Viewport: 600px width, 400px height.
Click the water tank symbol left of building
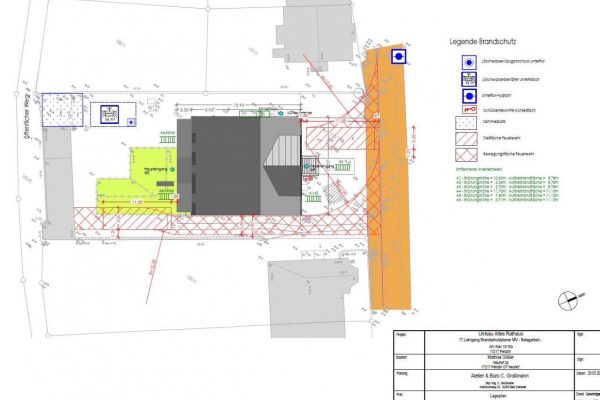point(110,115)
